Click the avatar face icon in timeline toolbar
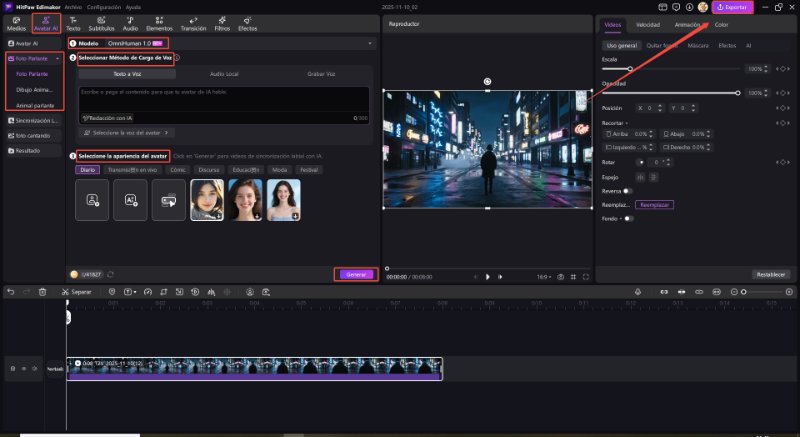 [250, 292]
